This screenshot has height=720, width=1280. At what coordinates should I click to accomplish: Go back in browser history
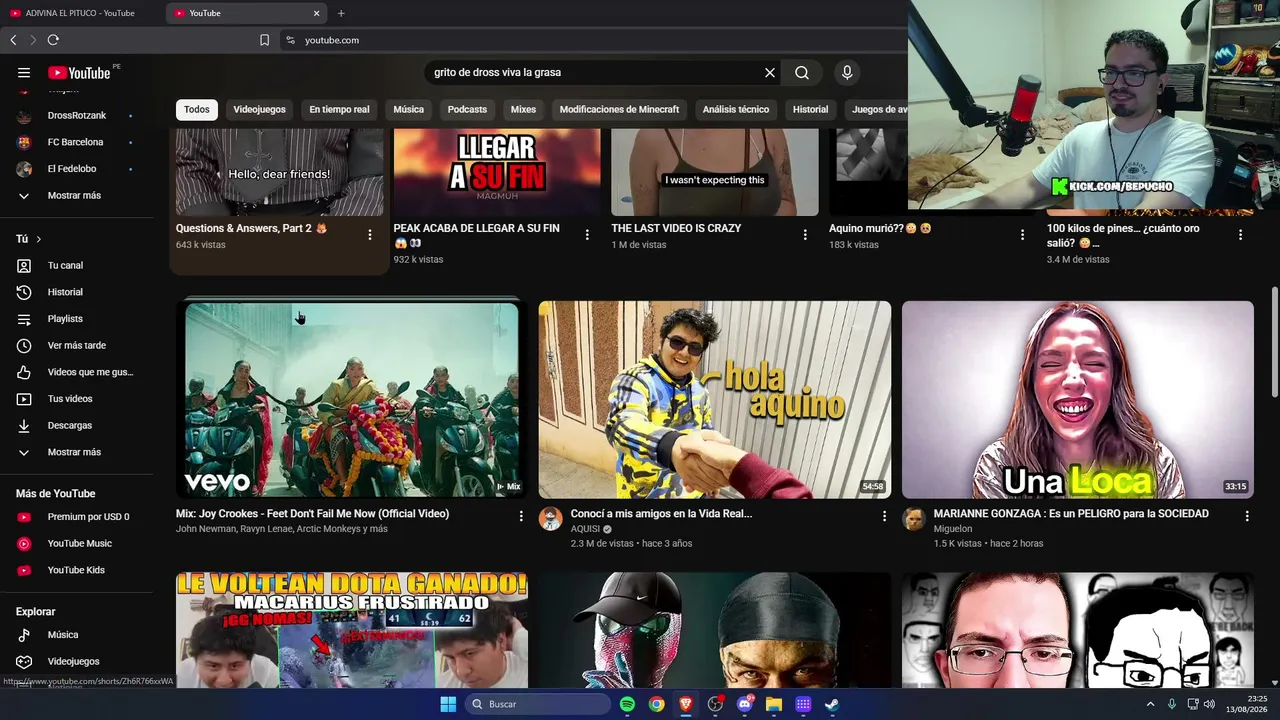[13, 40]
